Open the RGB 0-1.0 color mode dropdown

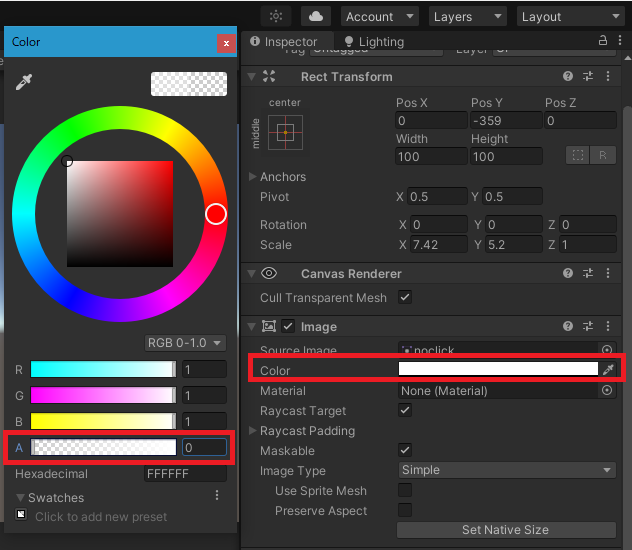(x=185, y=343)
